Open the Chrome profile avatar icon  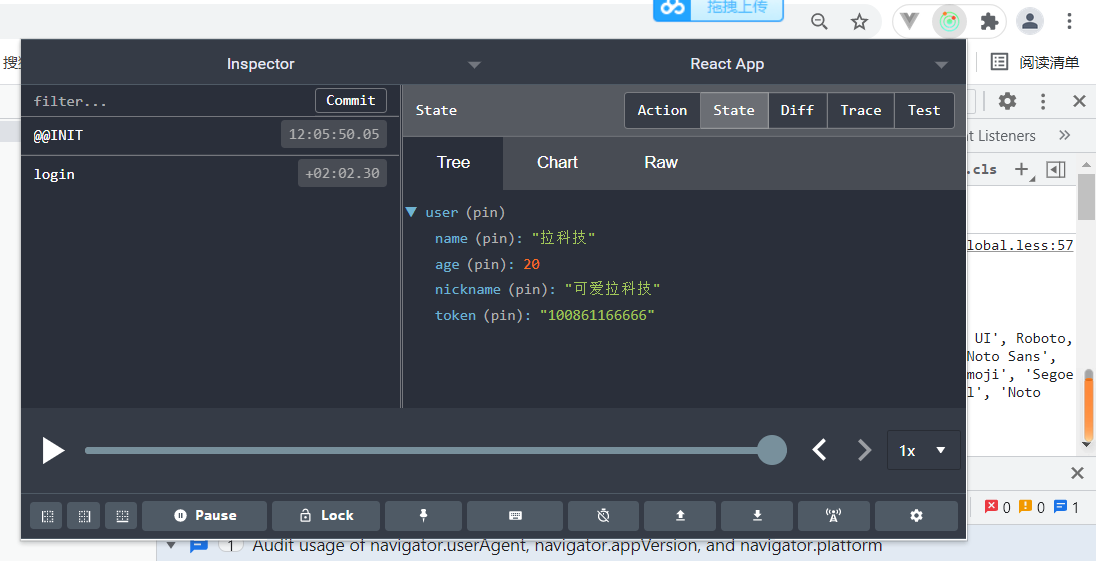pyautogui.click(x=1030, y=22)
